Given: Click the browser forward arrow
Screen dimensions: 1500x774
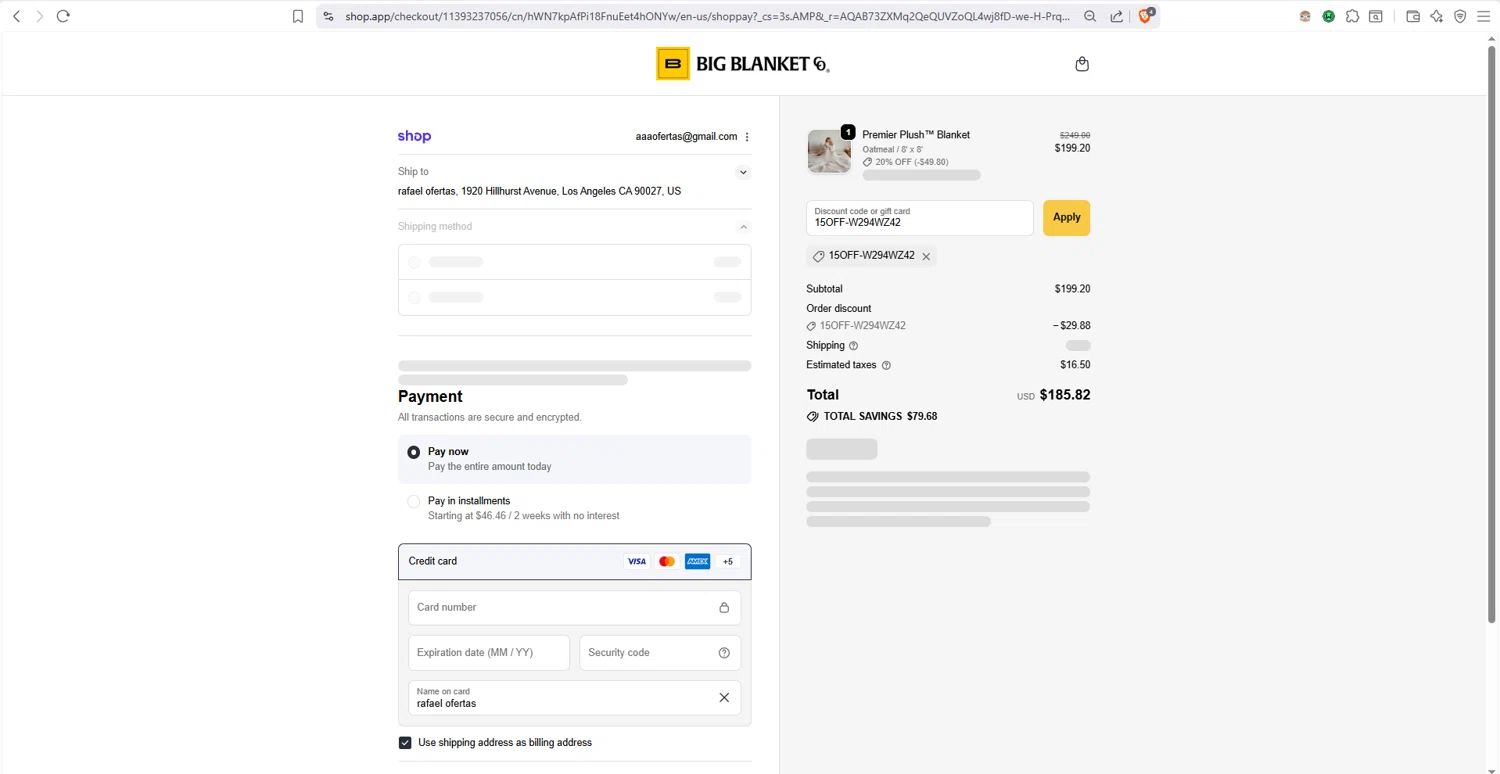Looking at the screenshot, I should [40, 16].
